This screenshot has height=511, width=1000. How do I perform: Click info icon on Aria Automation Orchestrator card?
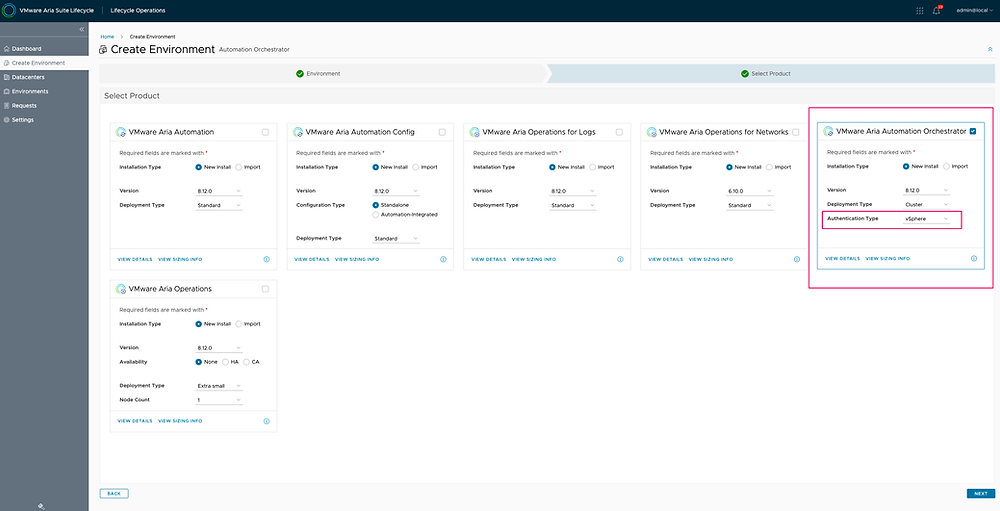973,258
